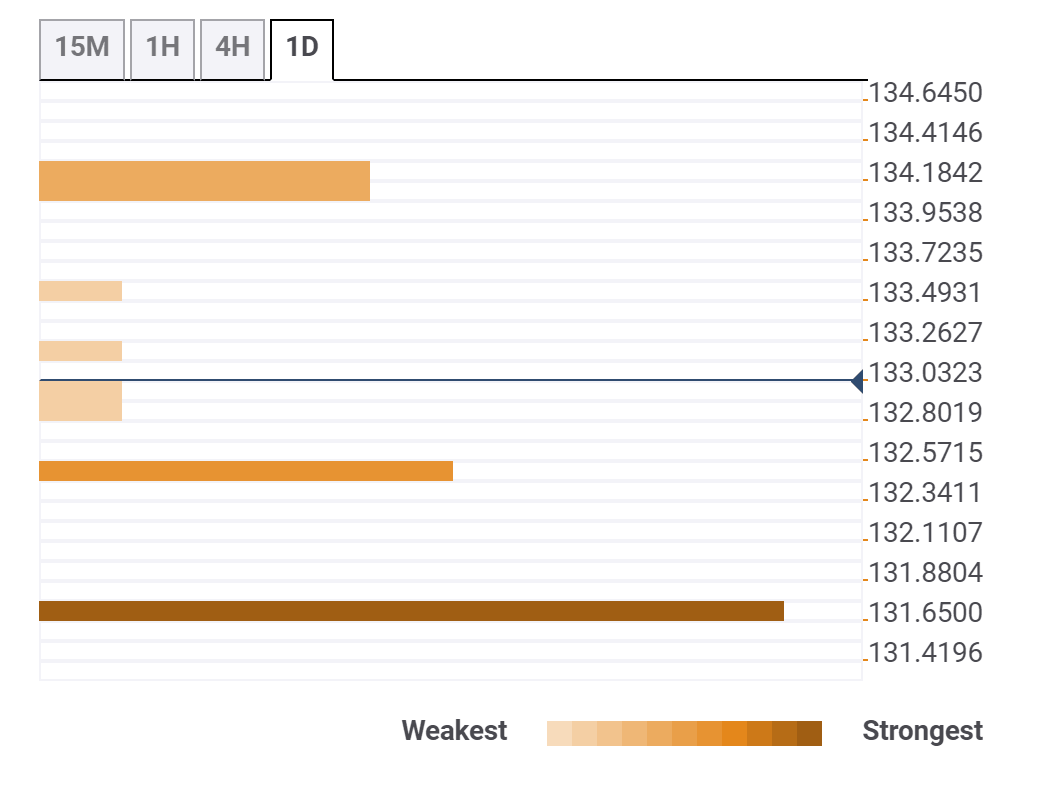Click the weak support bar at 133.4931
Screen dimensions: 1040x788
coord(80,289)
